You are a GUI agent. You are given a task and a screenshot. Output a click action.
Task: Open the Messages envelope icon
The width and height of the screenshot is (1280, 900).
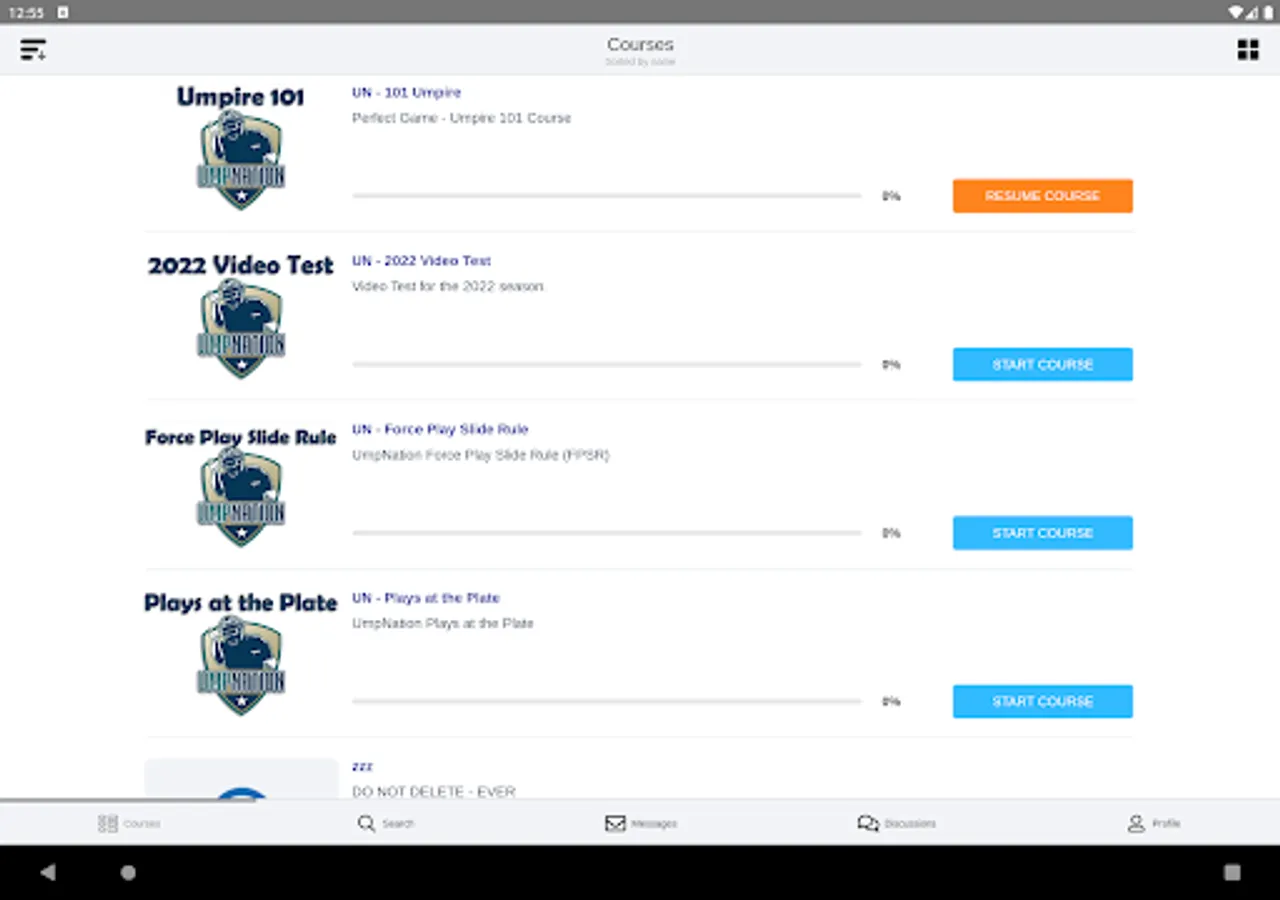coord(615,823)
